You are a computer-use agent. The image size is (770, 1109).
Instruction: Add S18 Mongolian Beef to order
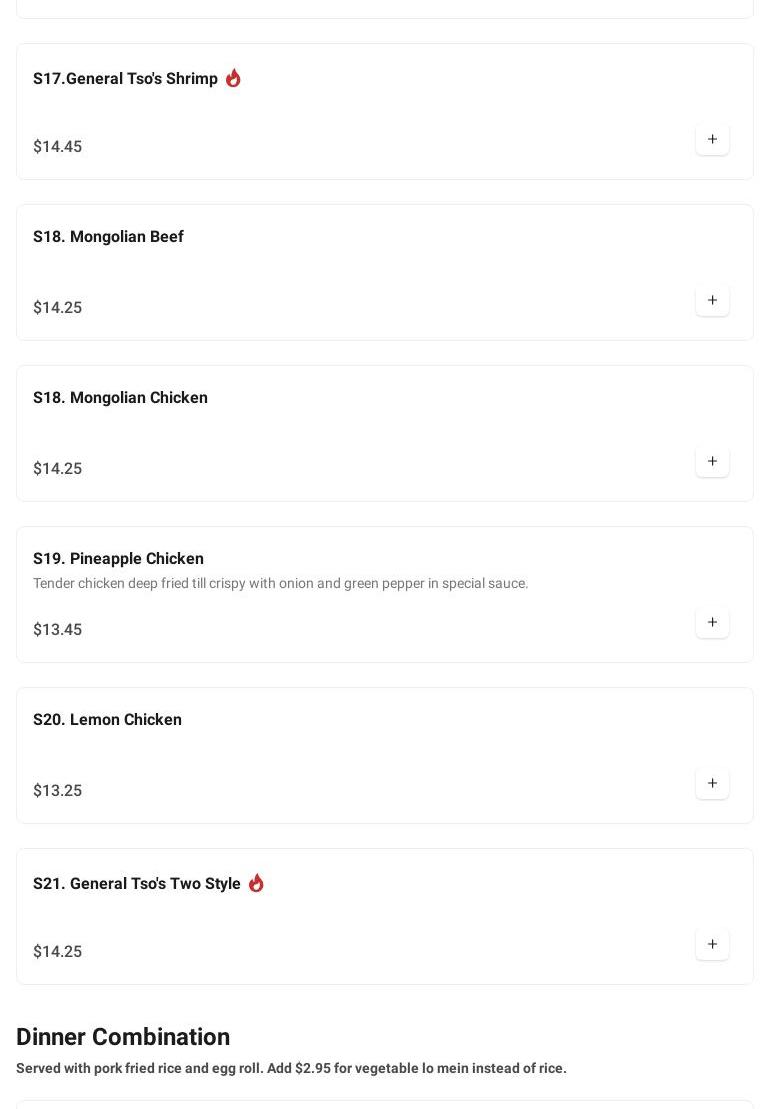712,301
